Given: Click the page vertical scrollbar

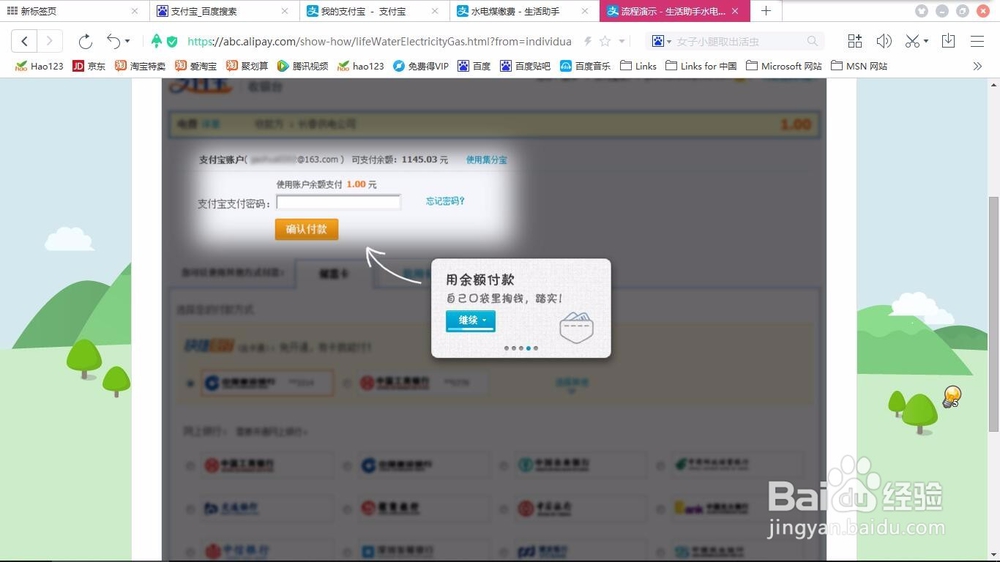Looking at the screenshot, I should [994, 314].
